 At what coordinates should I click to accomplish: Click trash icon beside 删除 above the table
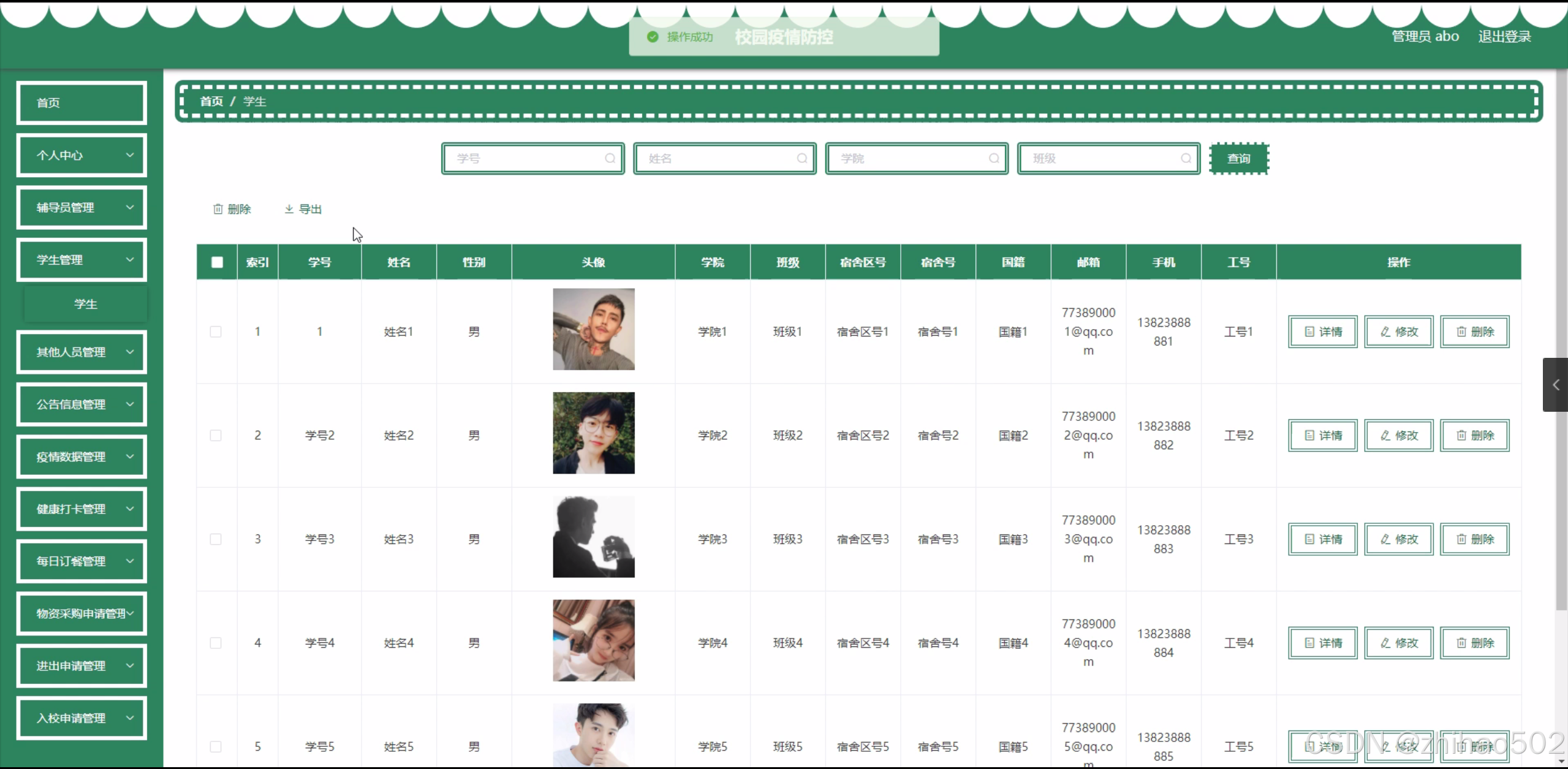pyautogui.click(x=218, y=210)
